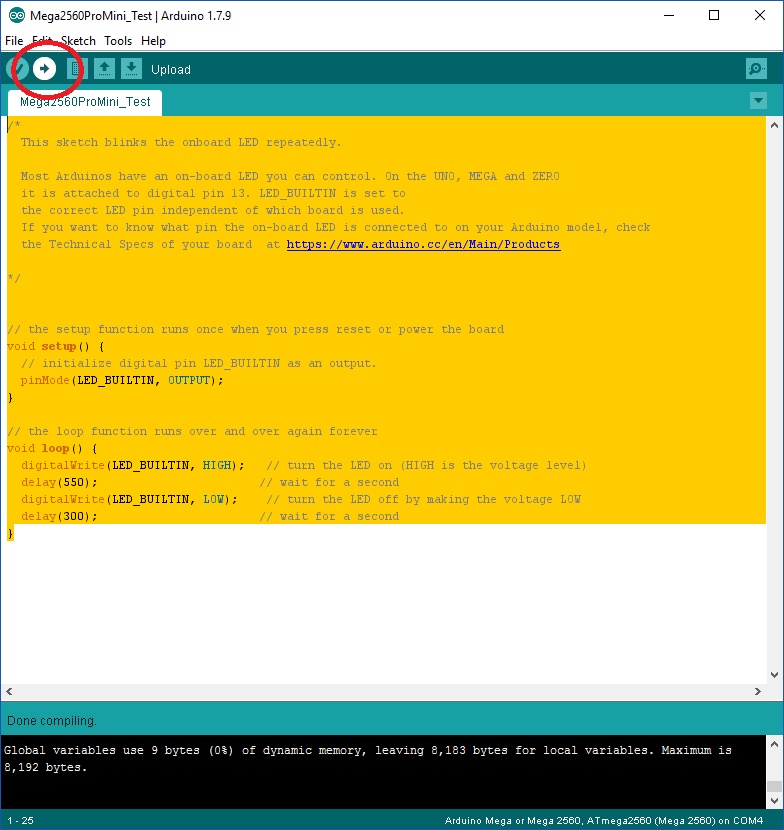The image size is (784, 830).
Task: Expand the tab options dropdown arrow
Action: [x=758, y=101]
